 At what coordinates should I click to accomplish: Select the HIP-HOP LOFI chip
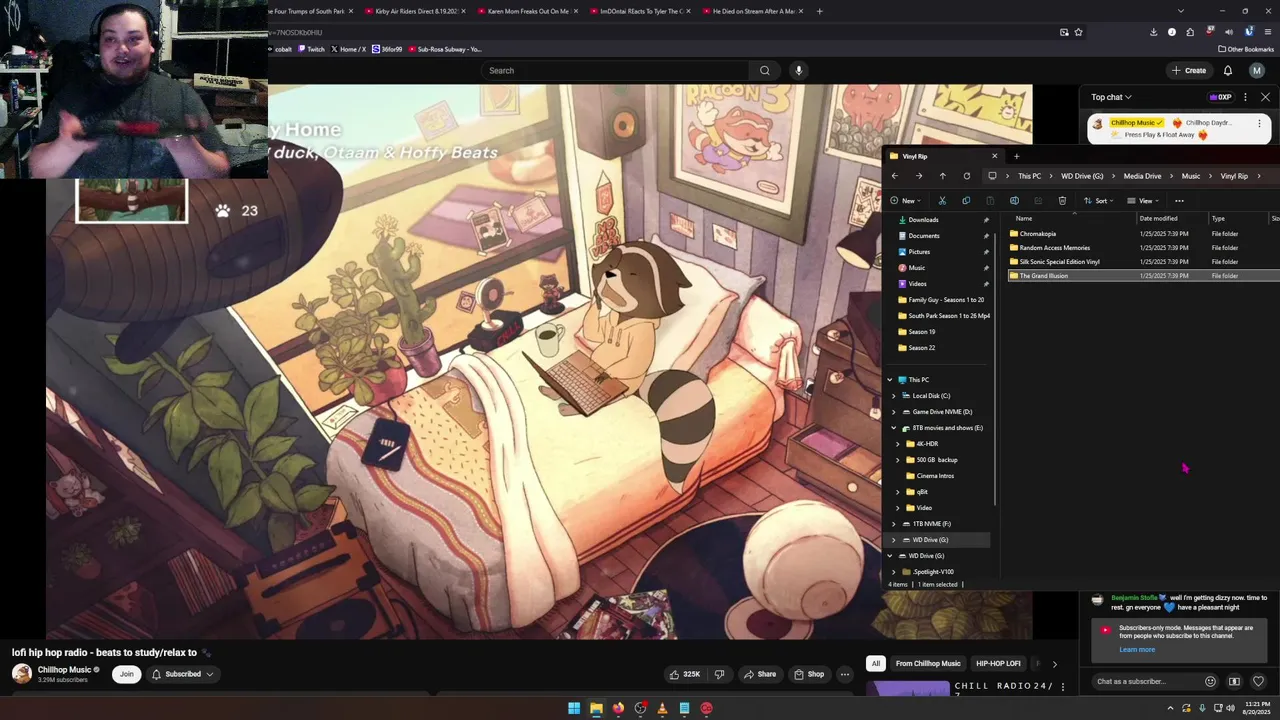click(998, 663)
